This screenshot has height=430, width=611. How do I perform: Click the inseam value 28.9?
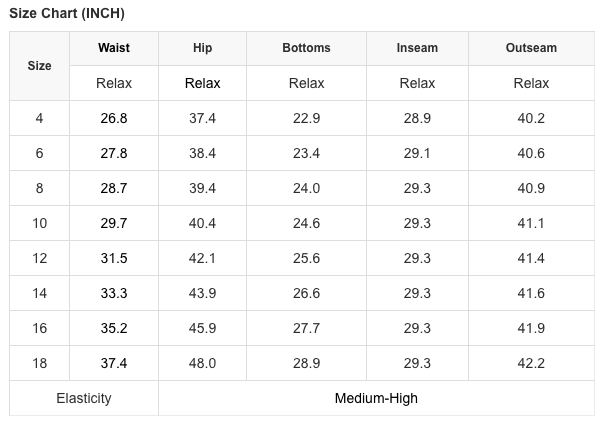click(417, 118)
